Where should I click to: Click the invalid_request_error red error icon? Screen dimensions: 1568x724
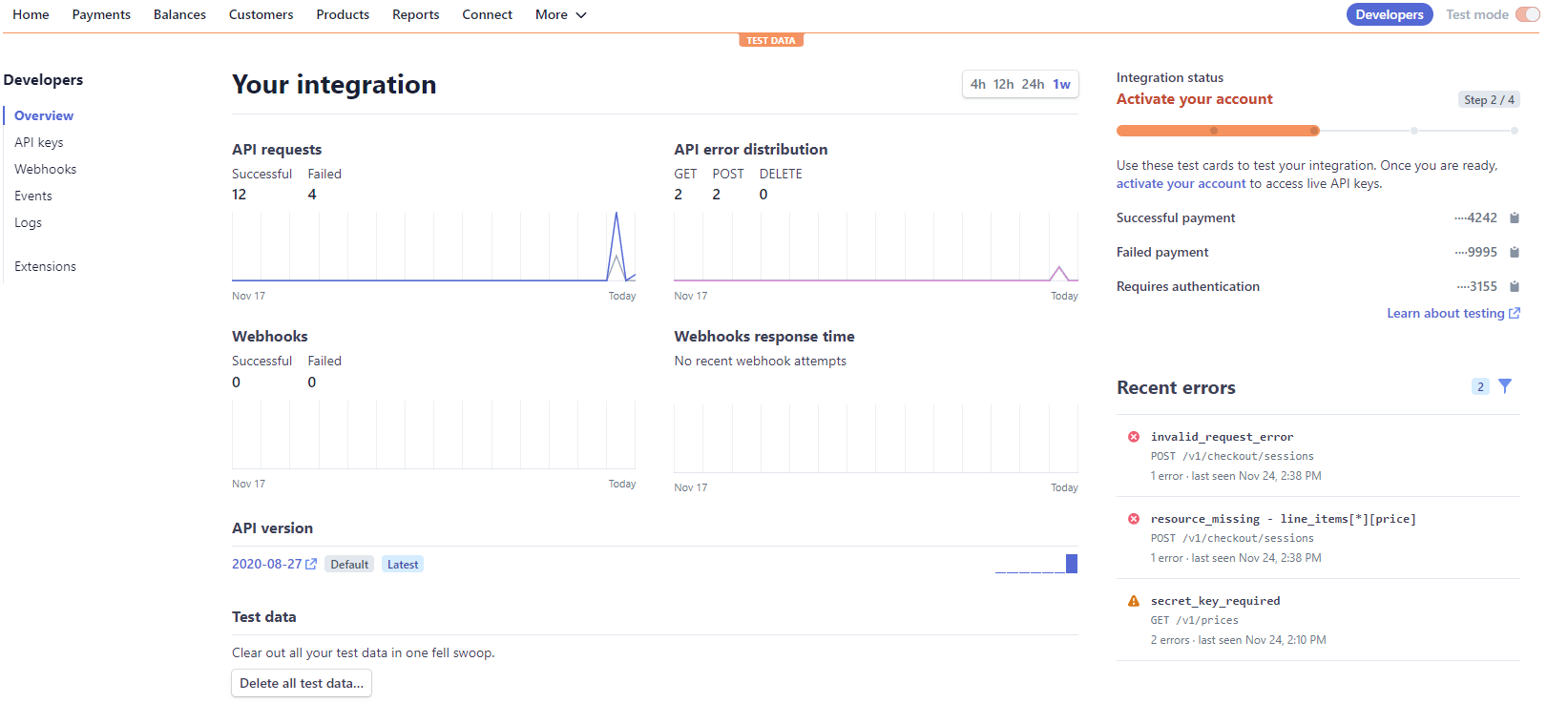1134,437
